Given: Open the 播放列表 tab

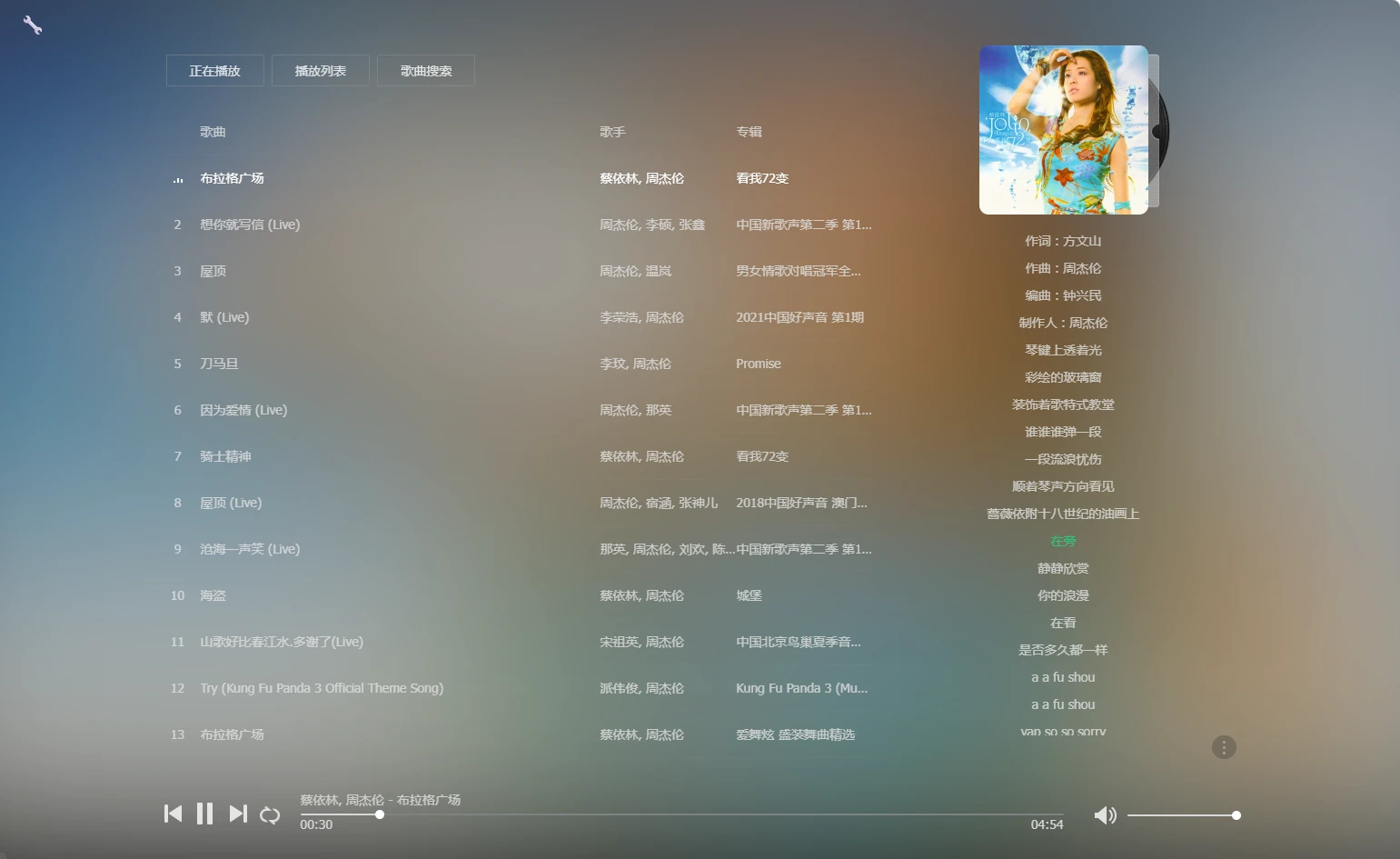Looking at the screenshot, I should [321, 71].
